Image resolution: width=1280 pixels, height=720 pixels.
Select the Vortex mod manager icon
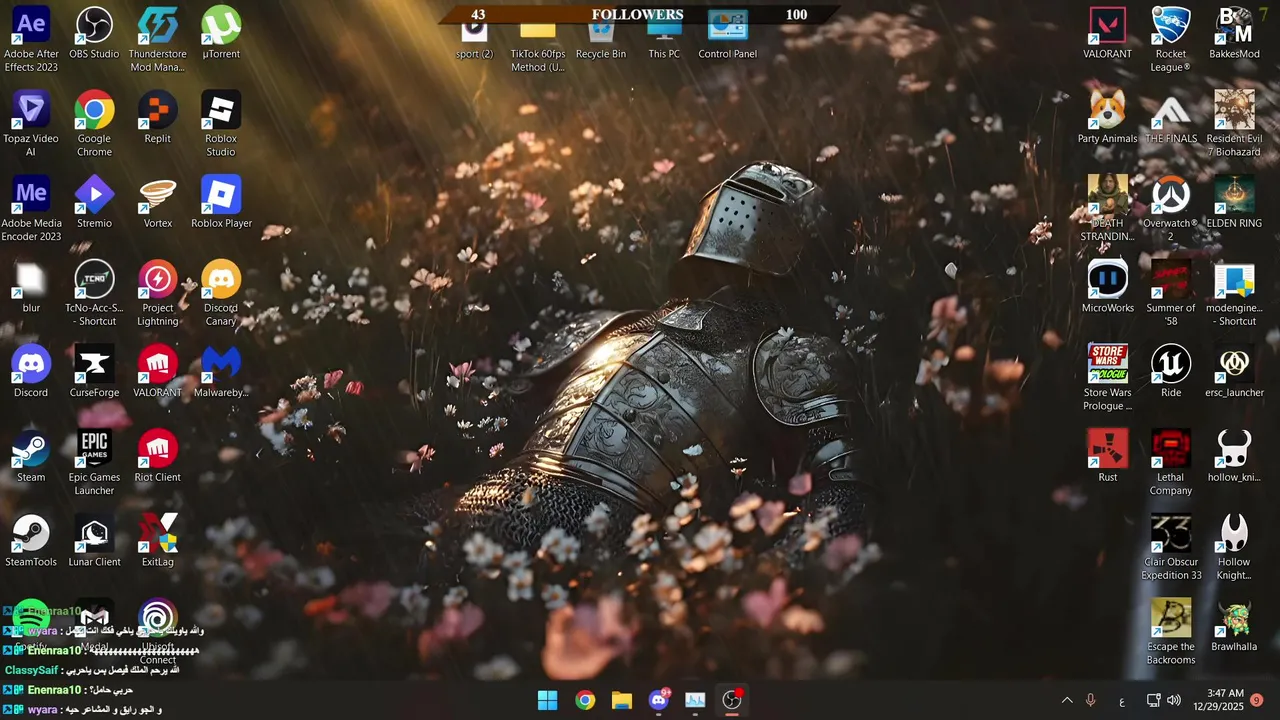pyautogui.click(x=157, y=204)
